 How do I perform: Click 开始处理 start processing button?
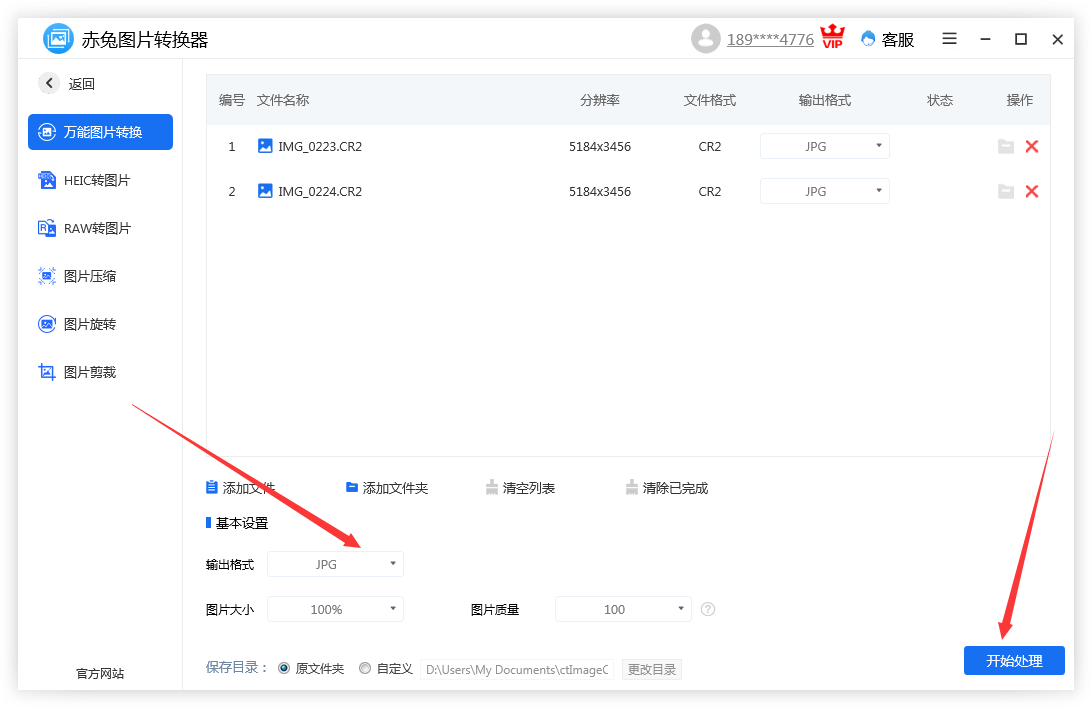(x=1014, y=661)
